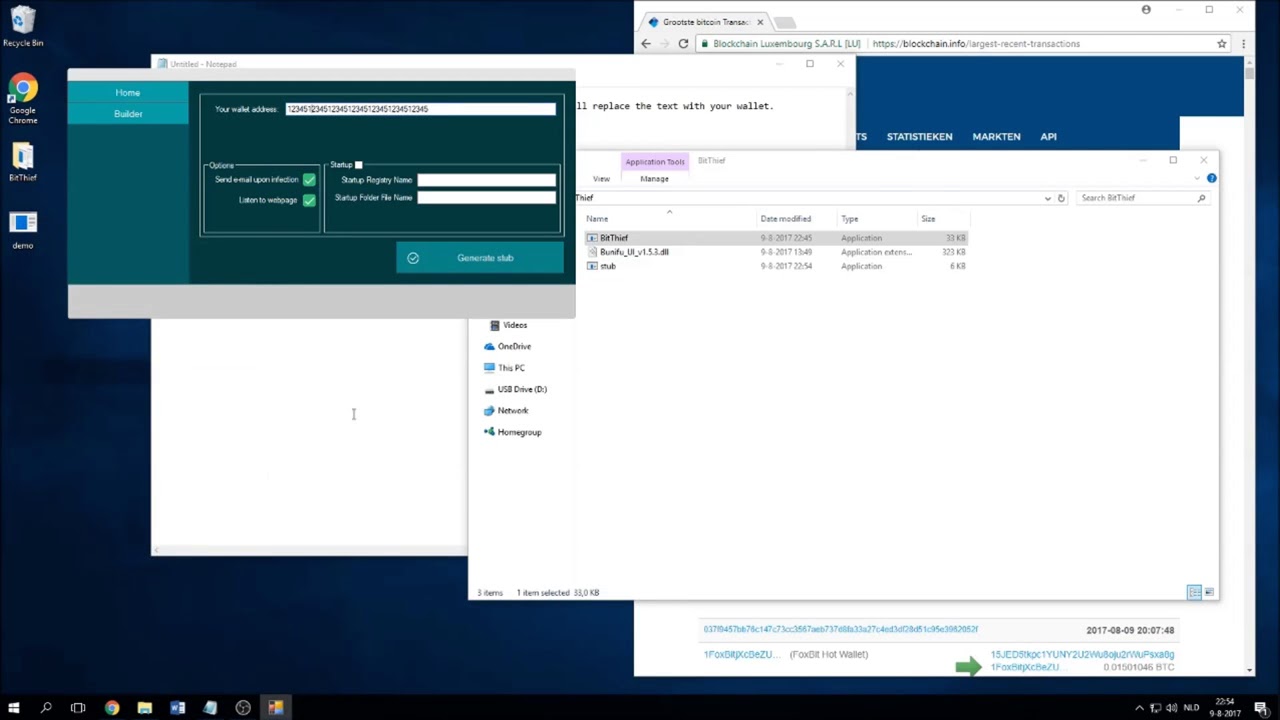1280x720 pixels.
Task: Enable the Startup checkbox
Action: 358,165
